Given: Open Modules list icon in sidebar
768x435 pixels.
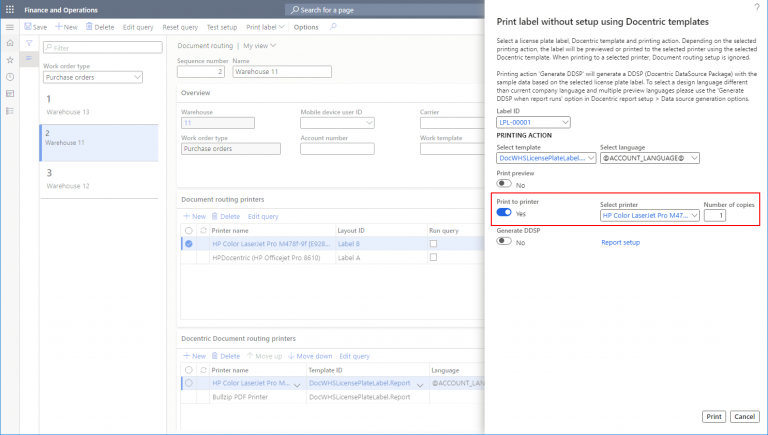Looking at the screenshot, I should click(x=10, y=111).
